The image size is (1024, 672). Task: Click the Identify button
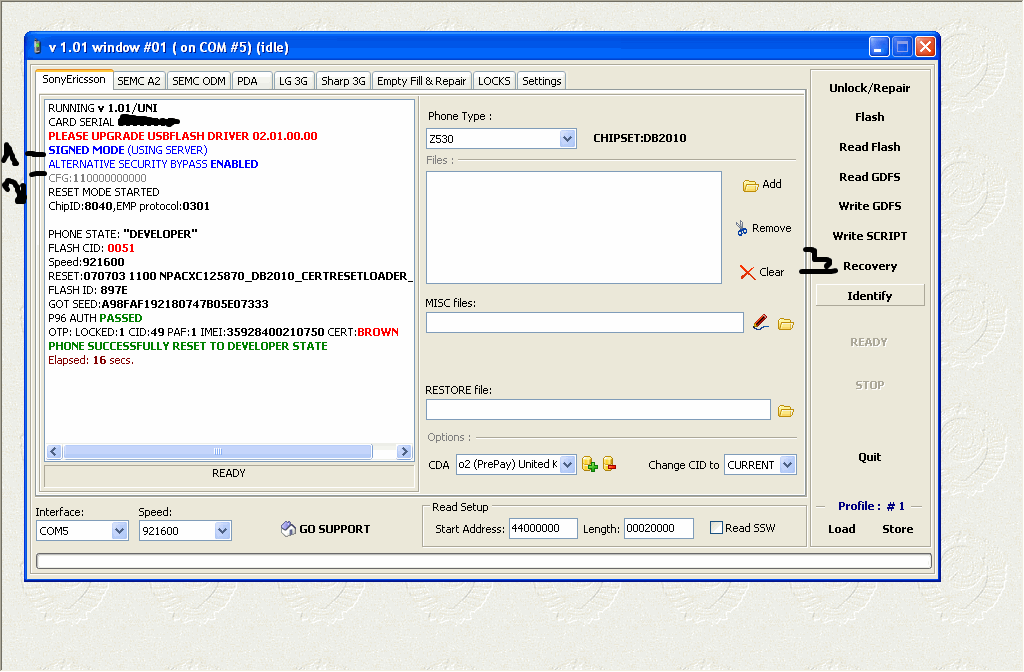(x=869, y=296)
